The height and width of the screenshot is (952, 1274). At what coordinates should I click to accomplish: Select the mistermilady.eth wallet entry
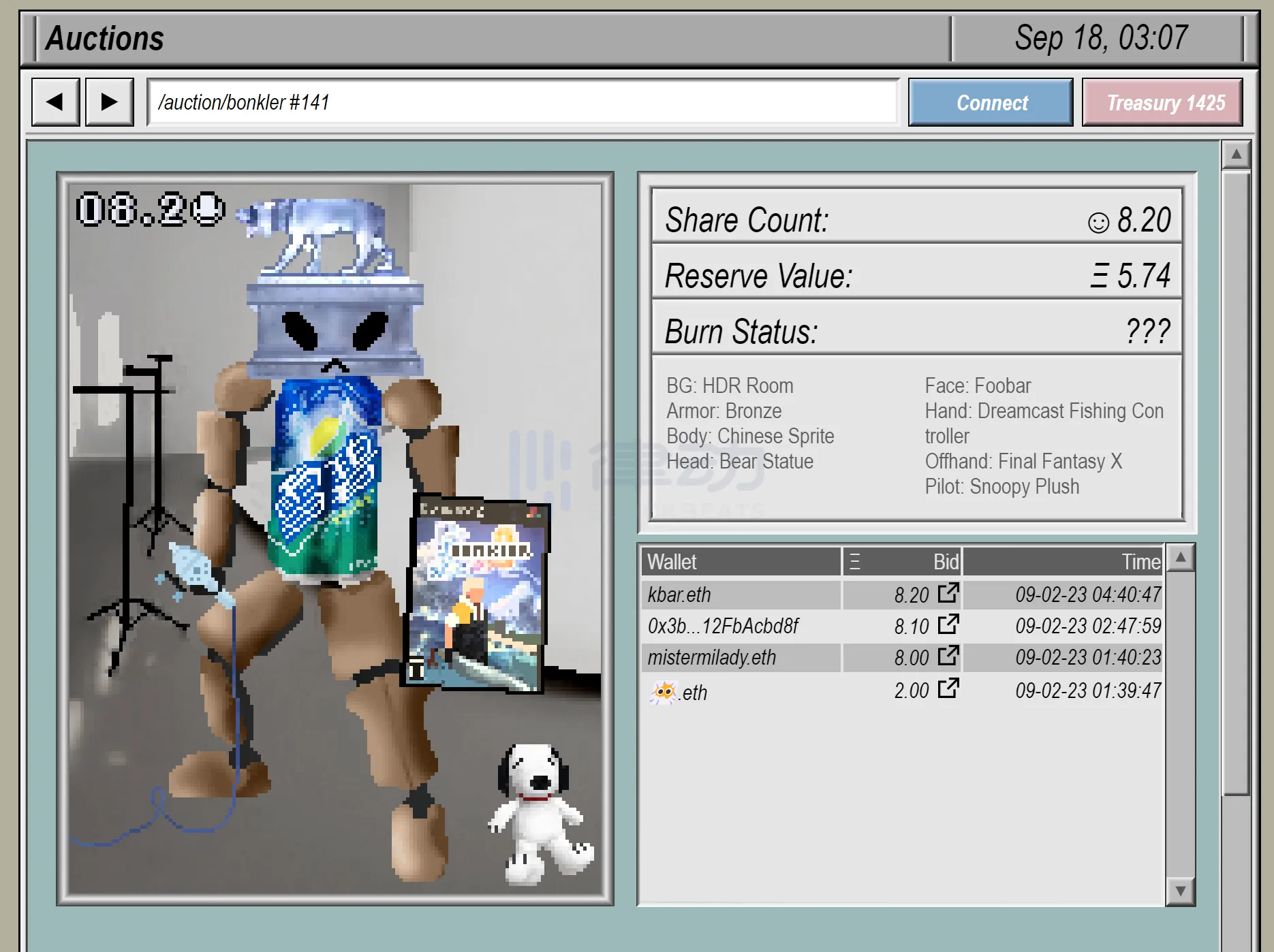711,657
